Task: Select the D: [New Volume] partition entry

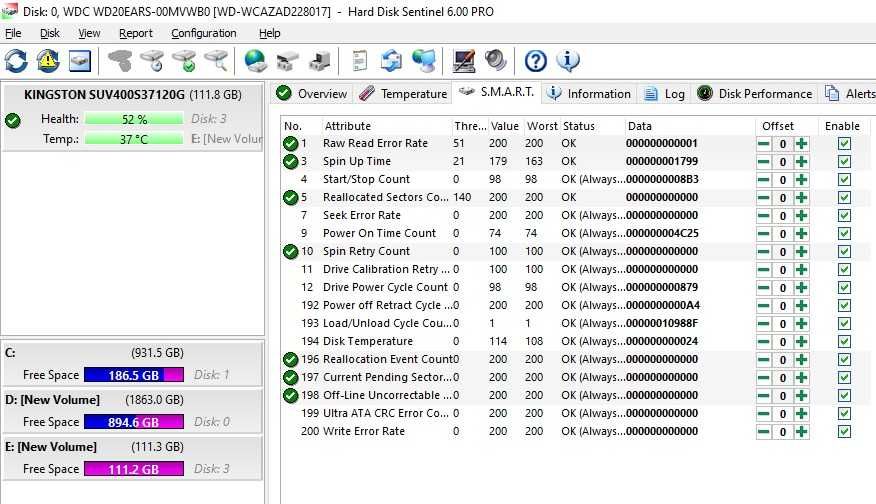Action: [132, 411]
